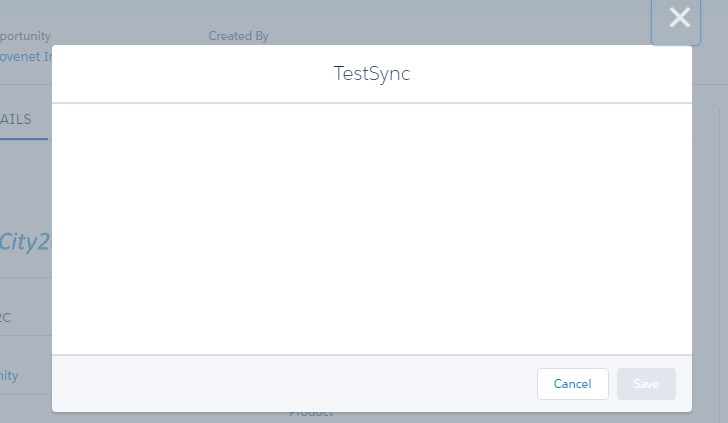
Task: Click the gray footer bar left of Cancel
Action: click(290, 384)
